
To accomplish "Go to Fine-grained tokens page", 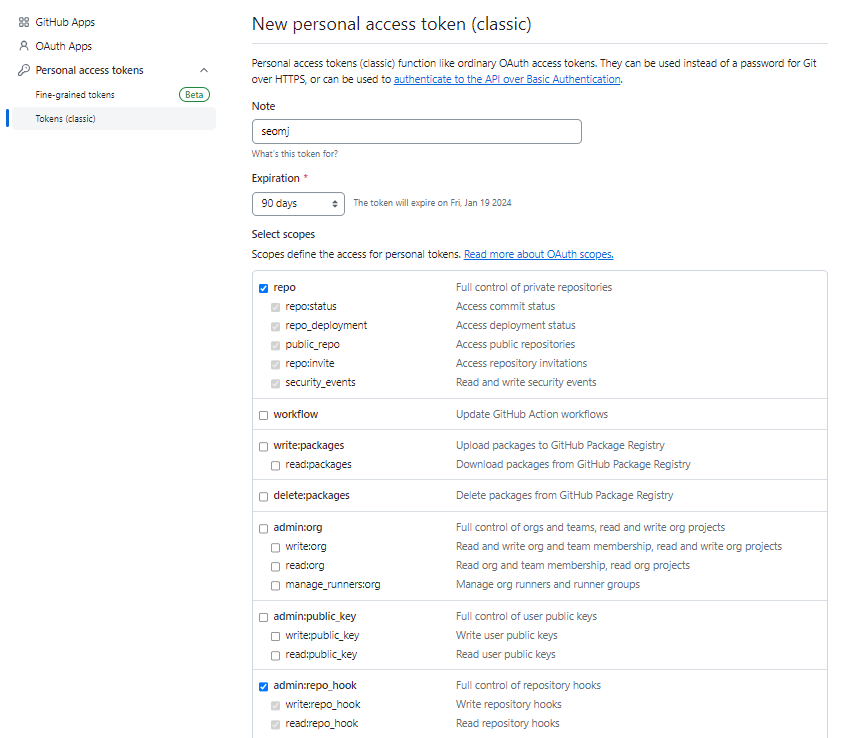I will click(75, 95).
